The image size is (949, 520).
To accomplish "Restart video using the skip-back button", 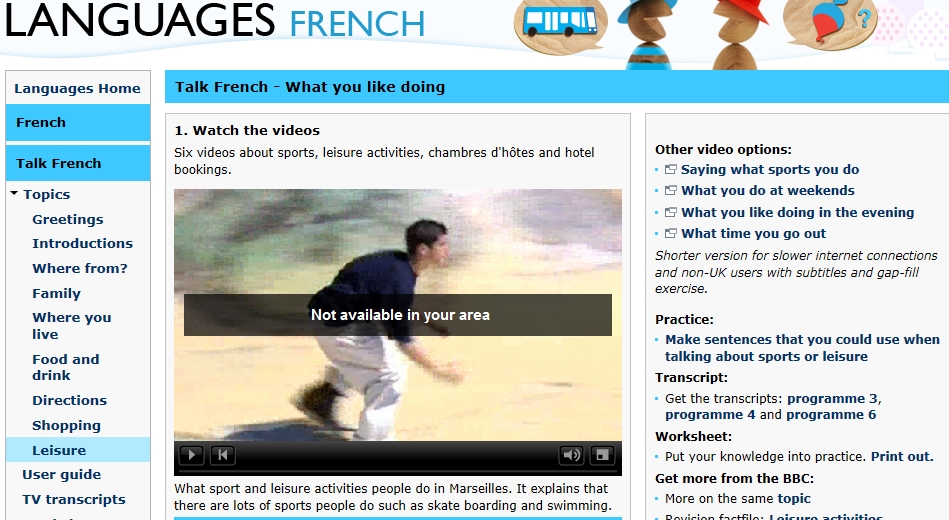I will pyautogui.click(x=223, y=455).
